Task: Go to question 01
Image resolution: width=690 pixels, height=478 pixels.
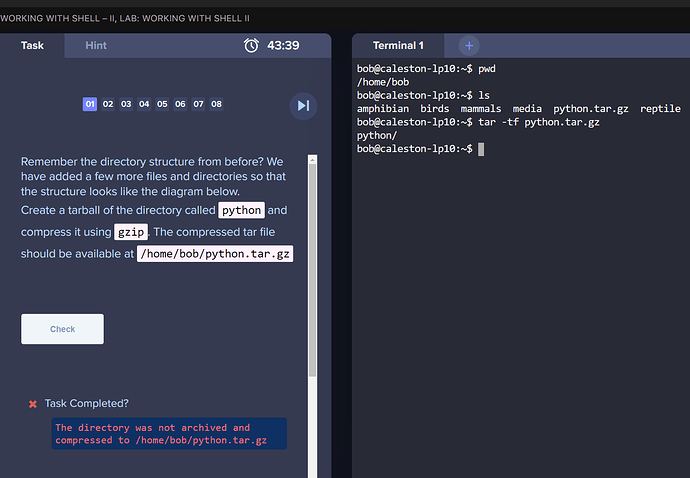Action: (x=90, y=104)
